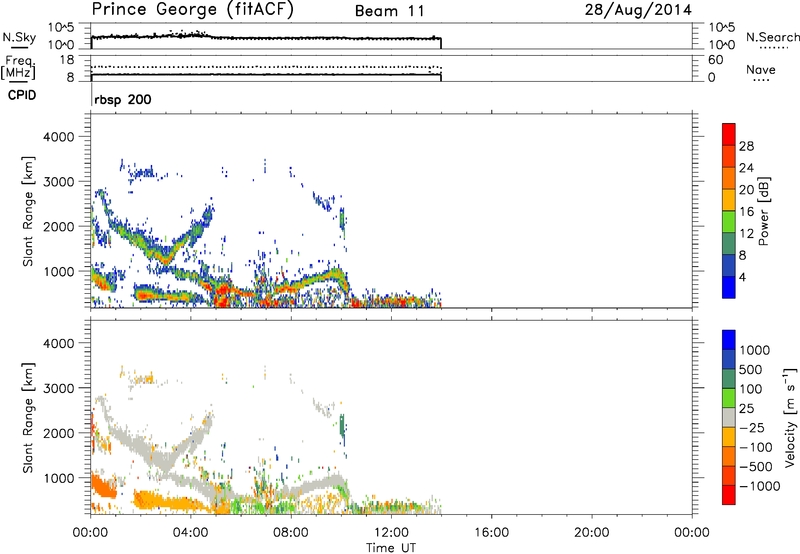The image size is (800, 554).
Task: Click the '3000' tick of the velocity panel
Action: point(58,388)
